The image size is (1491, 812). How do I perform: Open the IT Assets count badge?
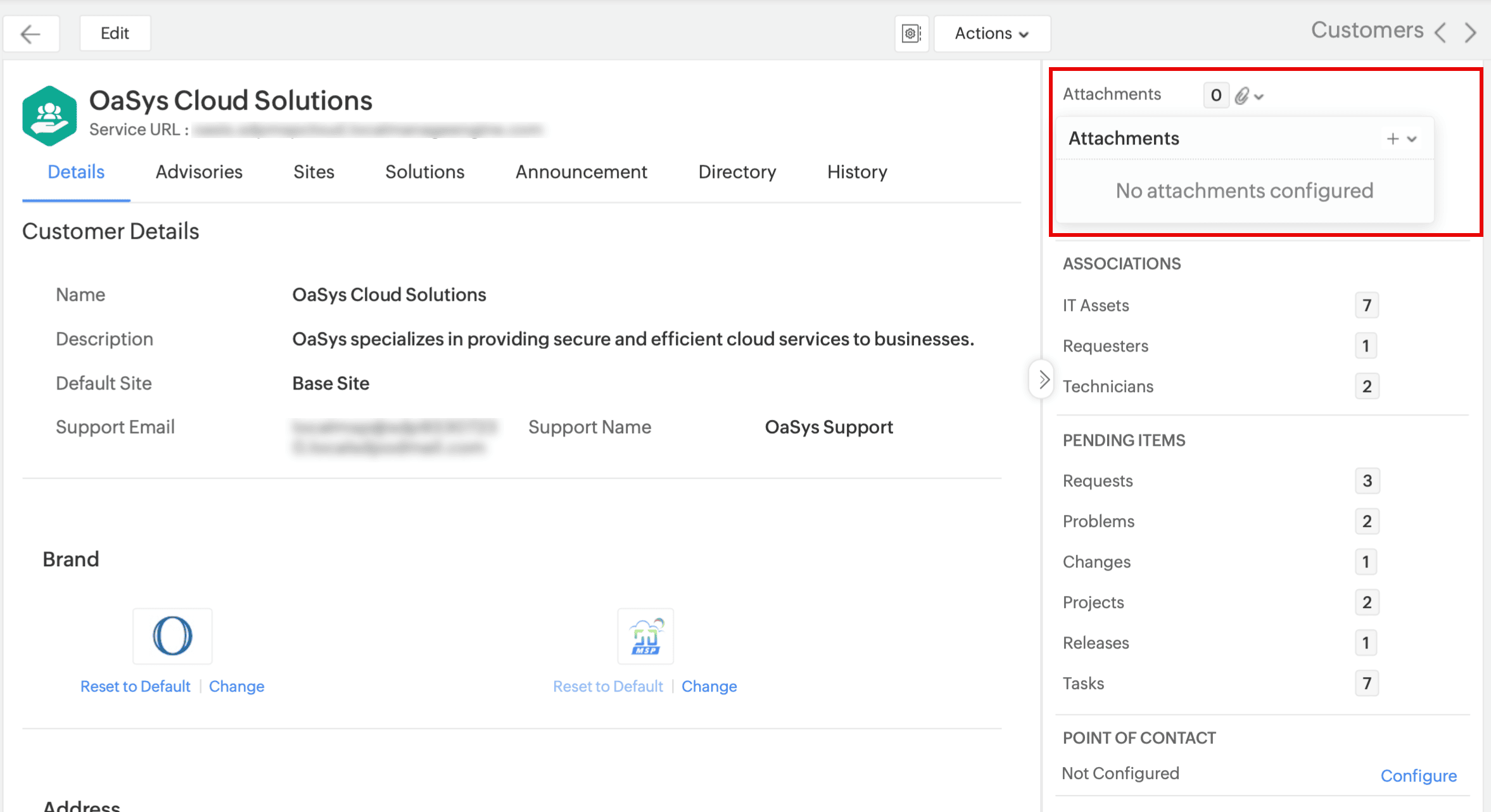1366,305
